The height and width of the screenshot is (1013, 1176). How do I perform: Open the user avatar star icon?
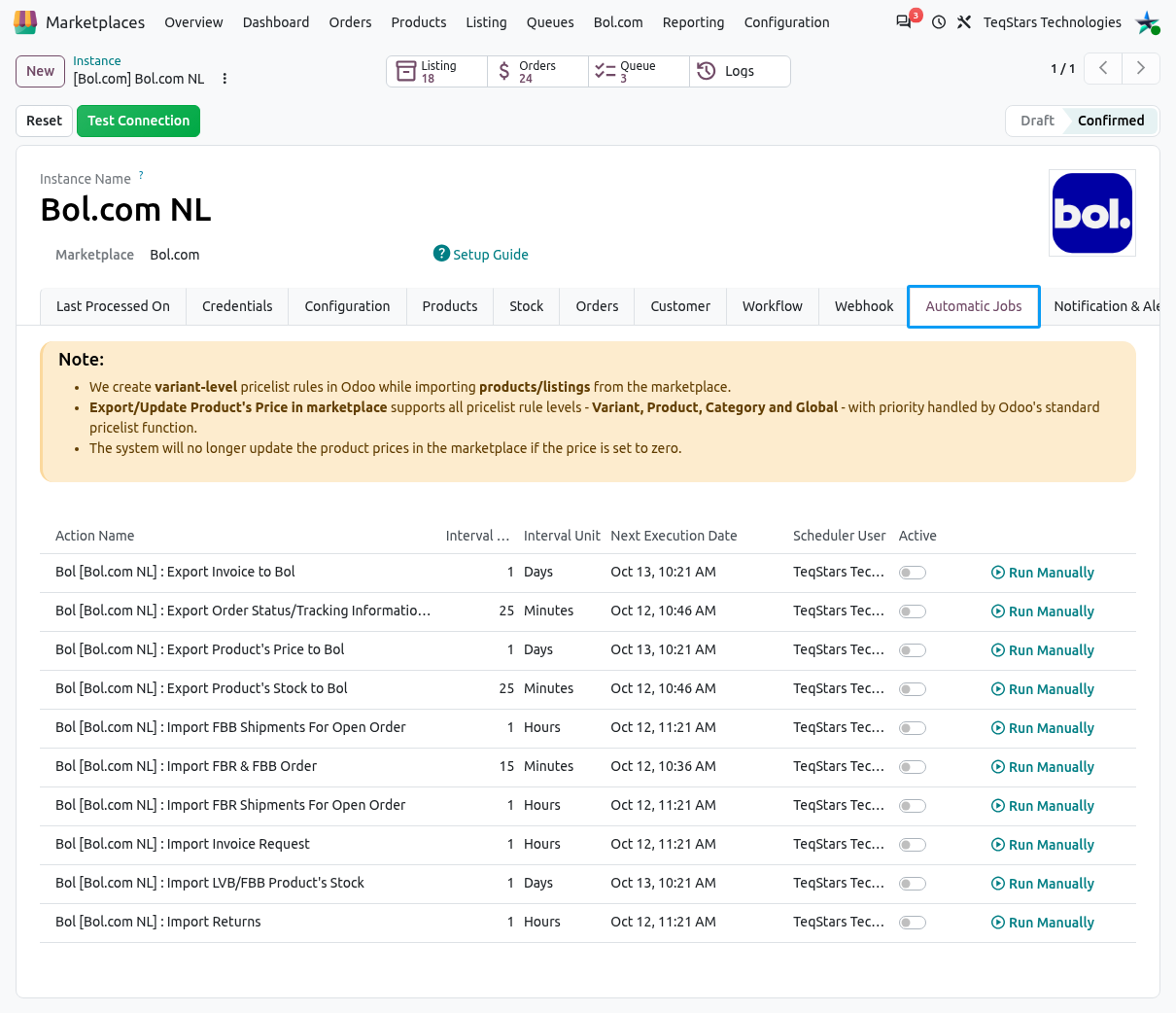click(x=1148, y=21)
